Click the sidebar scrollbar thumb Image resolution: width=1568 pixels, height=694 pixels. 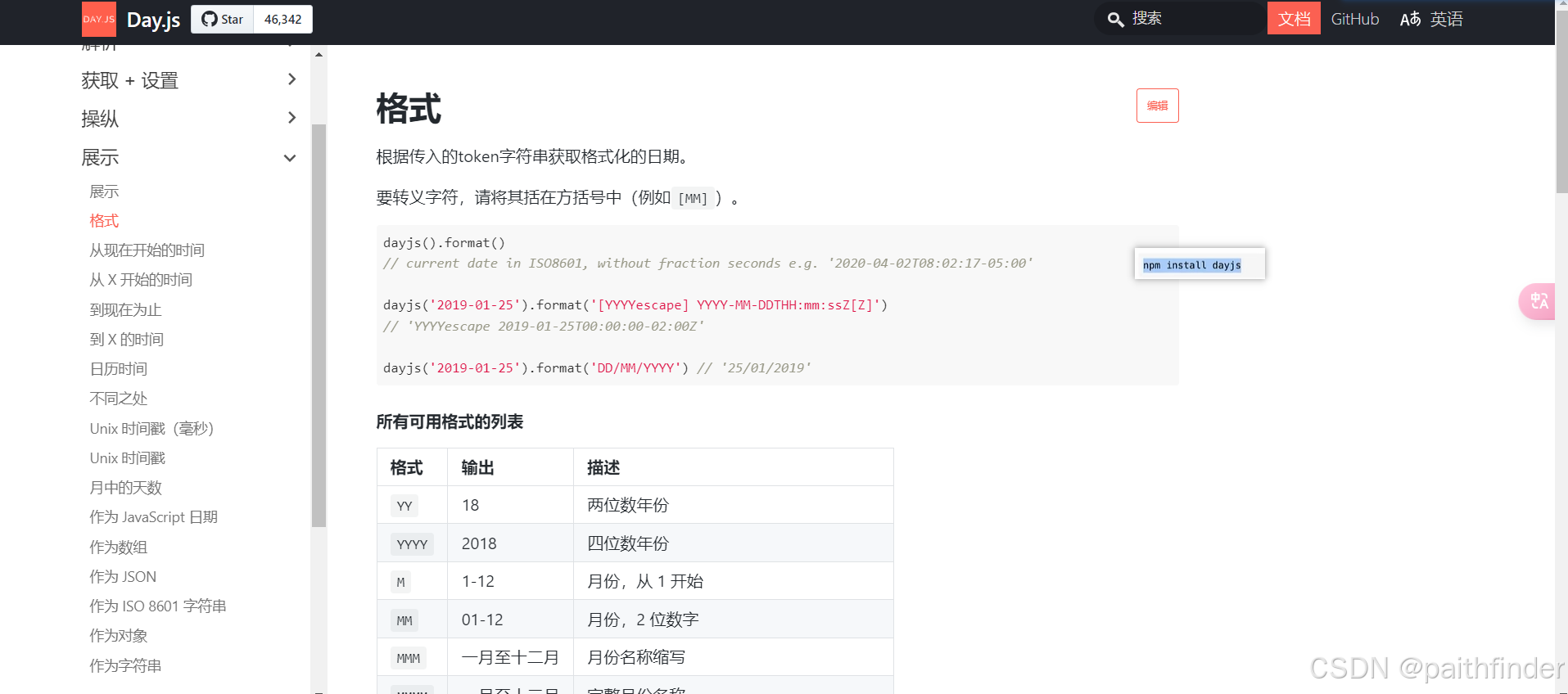tap(319, 325)
